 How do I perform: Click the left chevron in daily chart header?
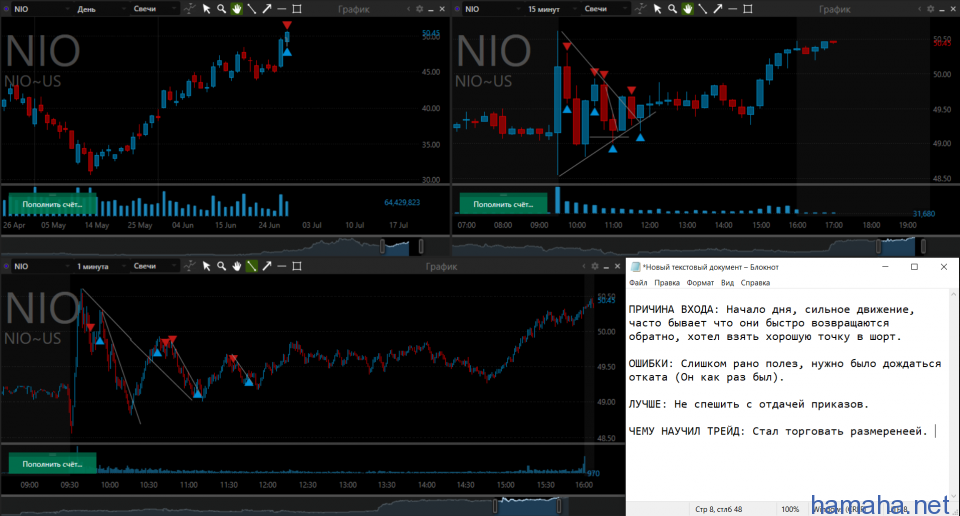409,9
